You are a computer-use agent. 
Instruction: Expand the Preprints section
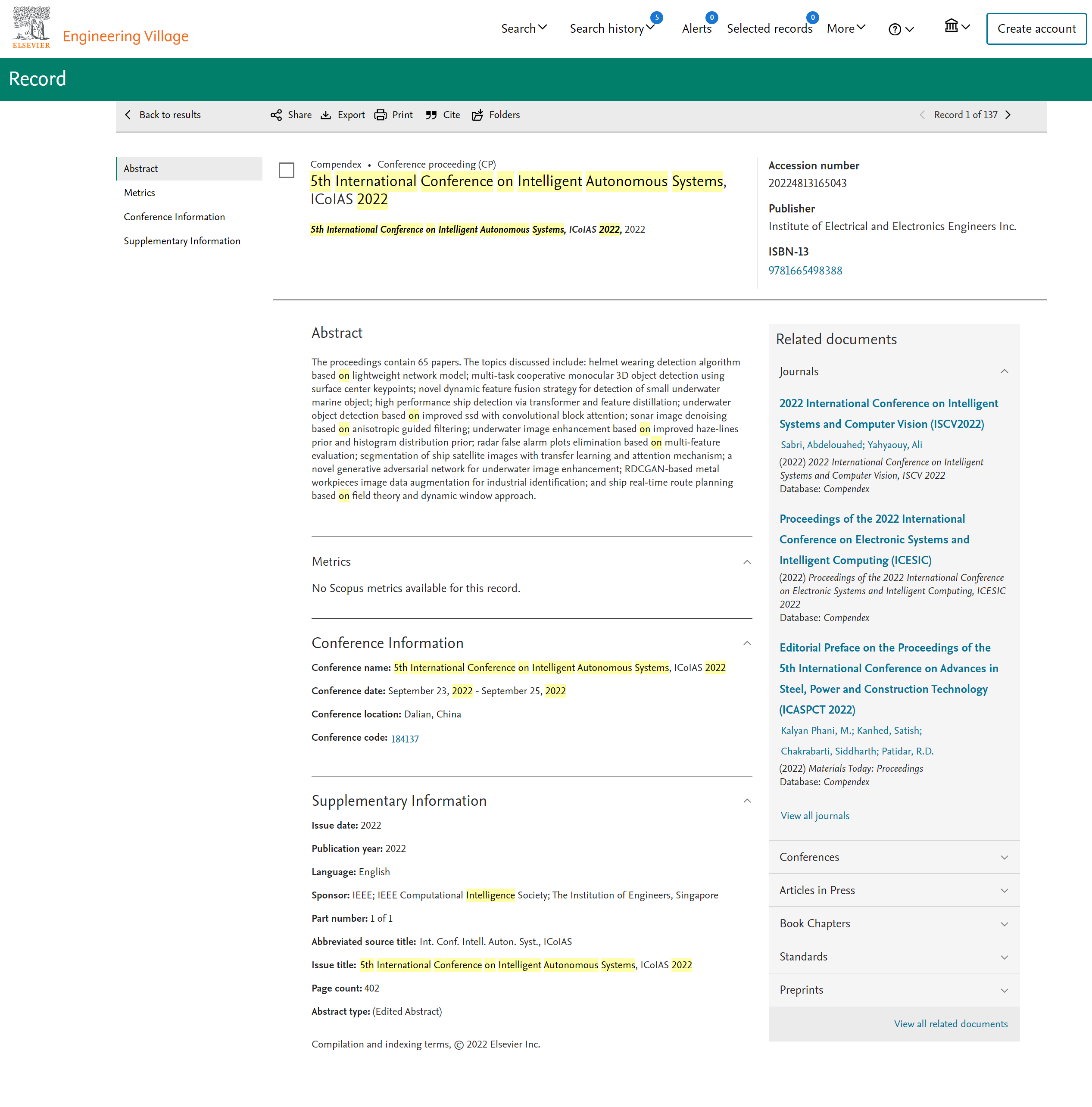(894, 990)
